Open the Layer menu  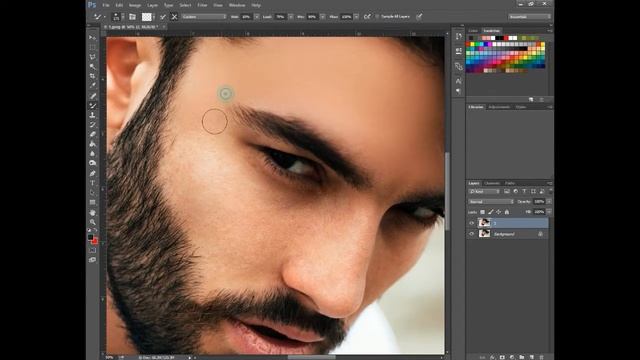pos(153,5)
